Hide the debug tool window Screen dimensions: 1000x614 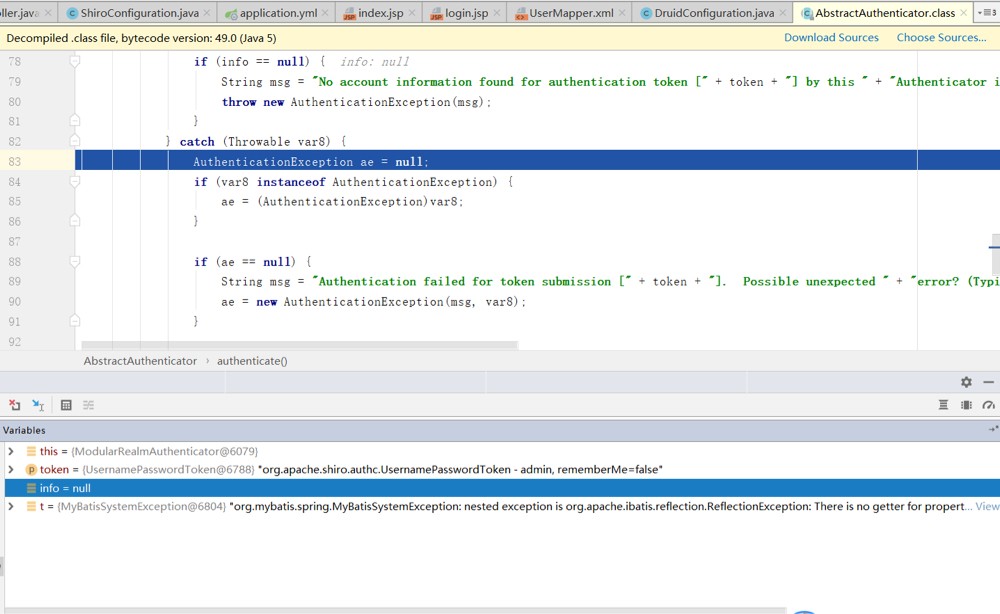click(989, 382)
